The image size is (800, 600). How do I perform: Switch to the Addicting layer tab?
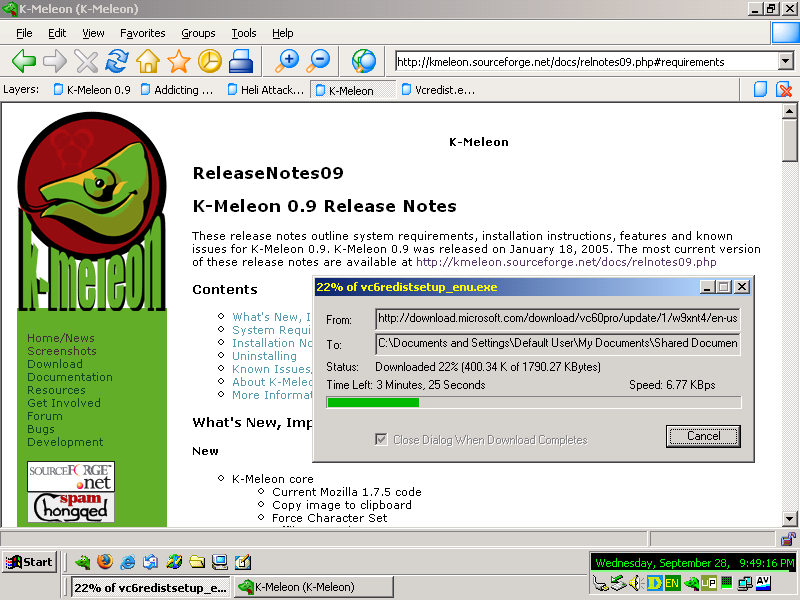pos(177,90)
